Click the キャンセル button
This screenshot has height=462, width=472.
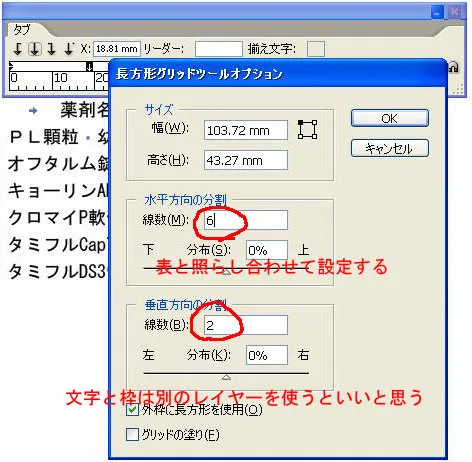pyautogui.click(x=389, y=148)
